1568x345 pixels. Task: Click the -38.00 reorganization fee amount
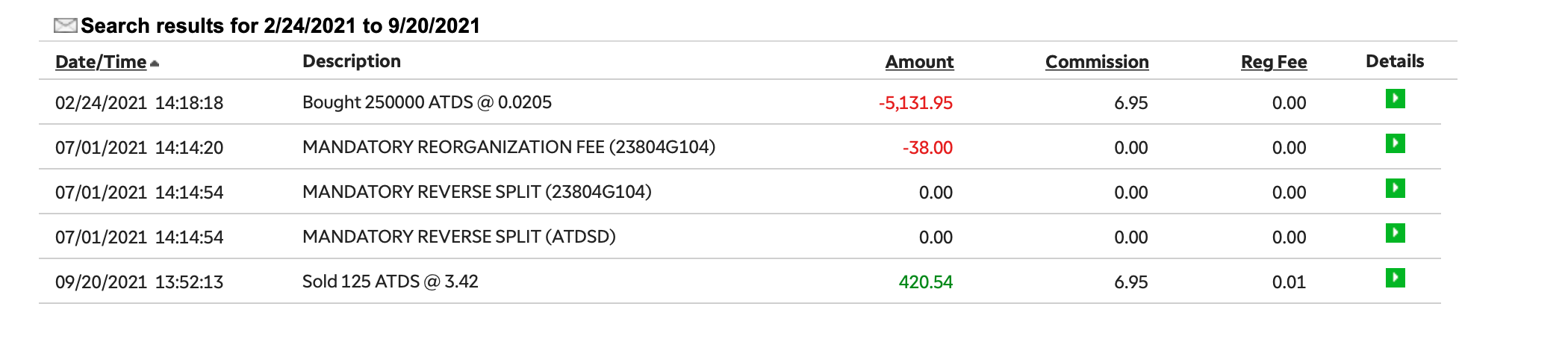[927, 148]
